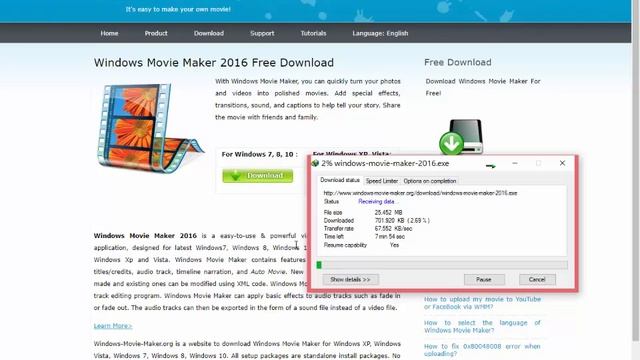Click the download dialog's globe title icon
Image resolution: width=640 pixels, height=360 pixels.
[x=315, y=163]
